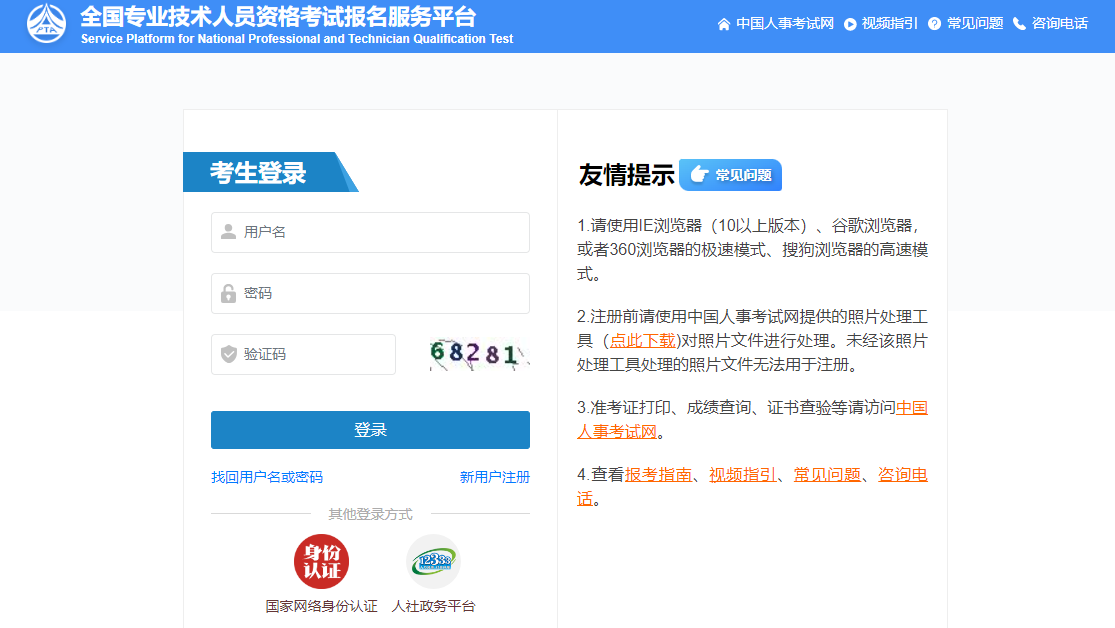This screenshot has width=1115, height=628.
Task: Click the shield icon in the captcha field
Action: [228, 354]
